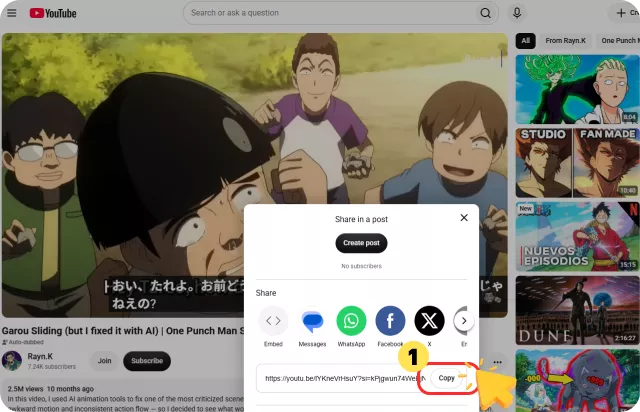640x412 pixels.
Task: Click the magnifier search button
Action: [485, 13]
